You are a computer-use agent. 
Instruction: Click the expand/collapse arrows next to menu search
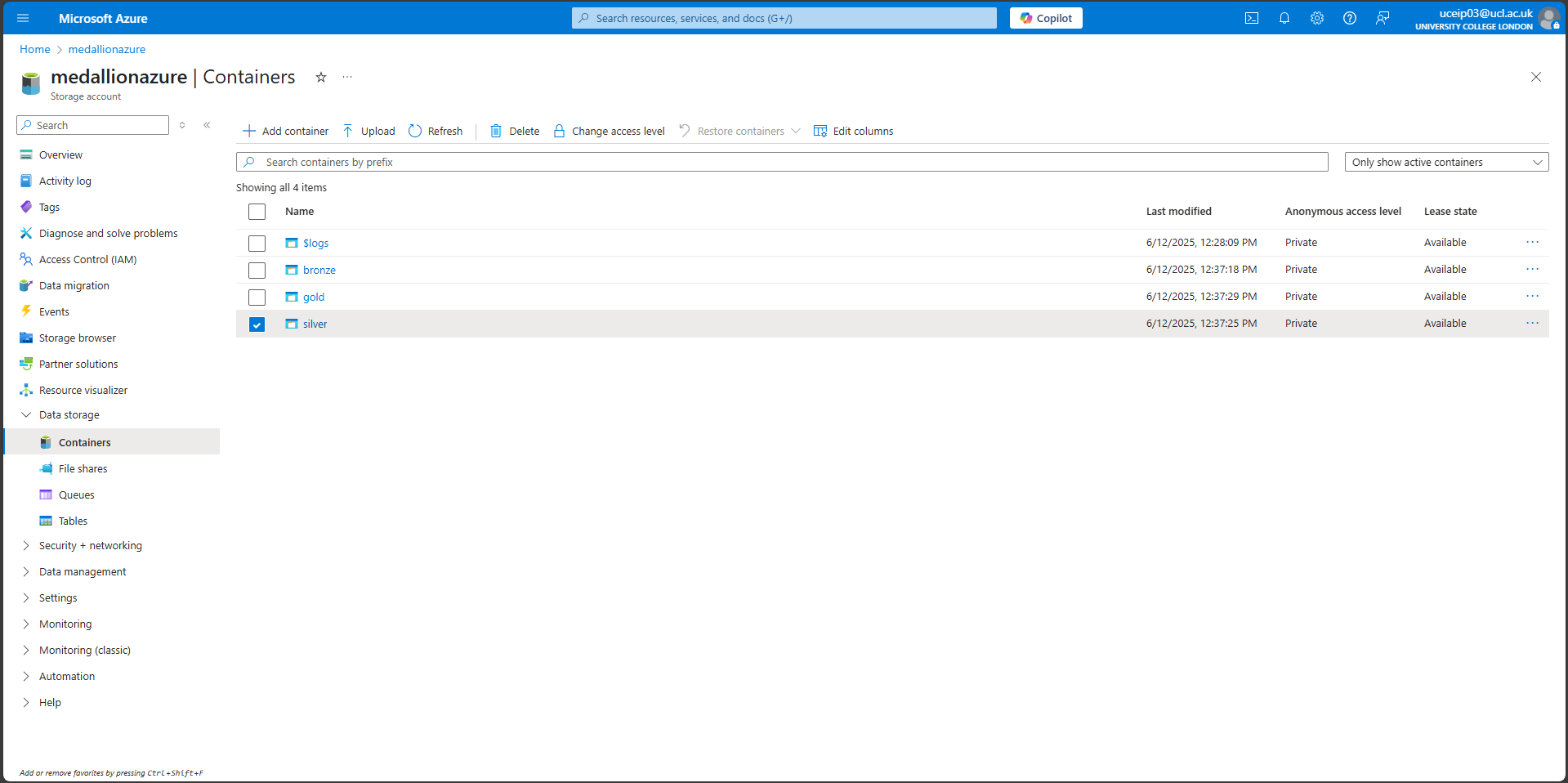[182, 125]
